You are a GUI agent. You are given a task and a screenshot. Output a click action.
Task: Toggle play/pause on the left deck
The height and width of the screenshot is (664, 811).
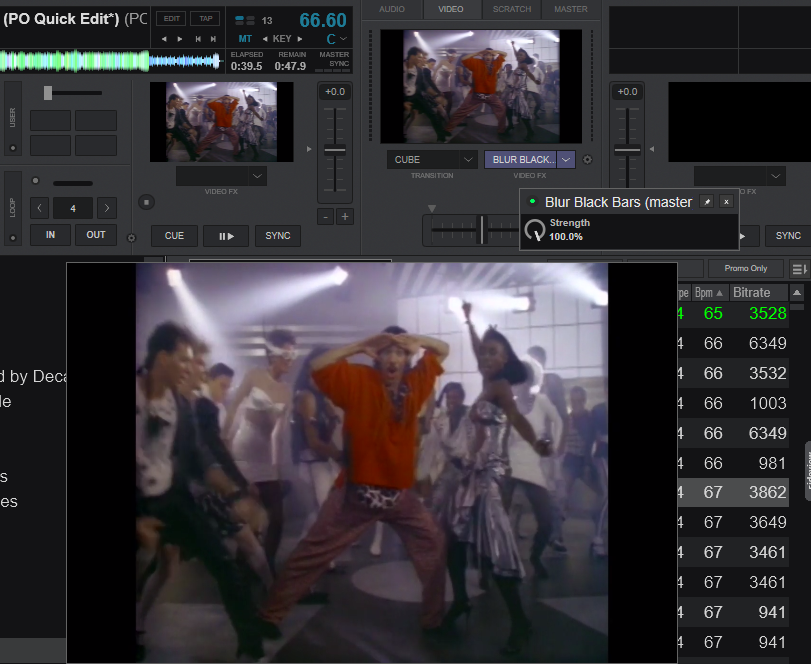(x=226, y=236)
